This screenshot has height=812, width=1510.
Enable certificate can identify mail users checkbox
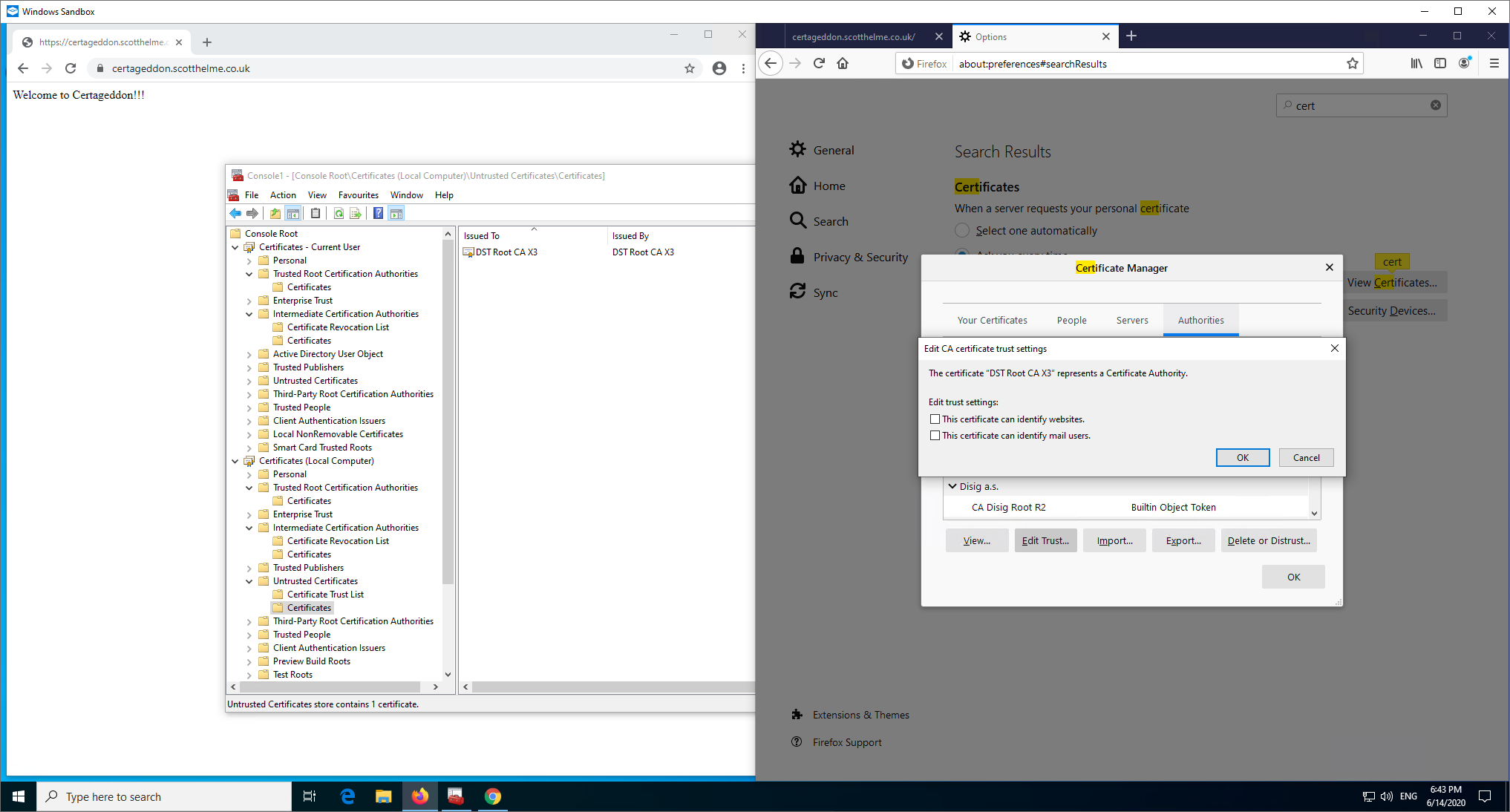pyautogui.click(x=935, y=436)
